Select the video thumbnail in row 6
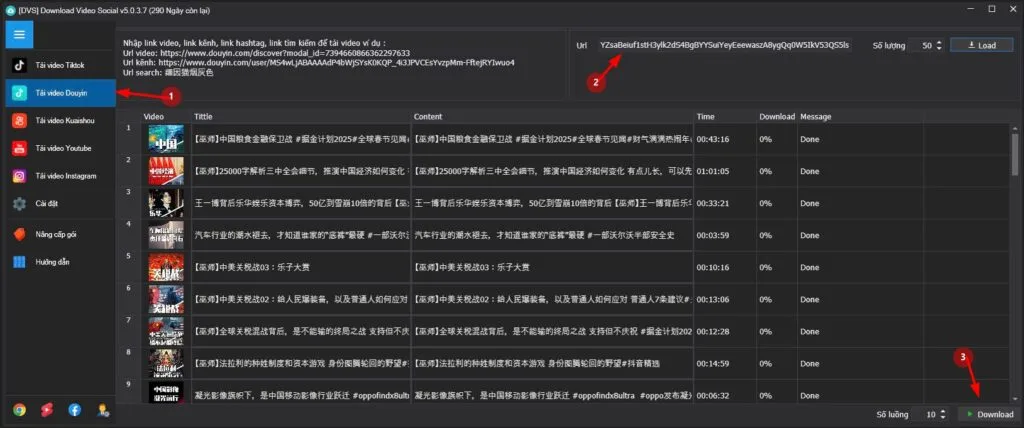 pos(166,299)
